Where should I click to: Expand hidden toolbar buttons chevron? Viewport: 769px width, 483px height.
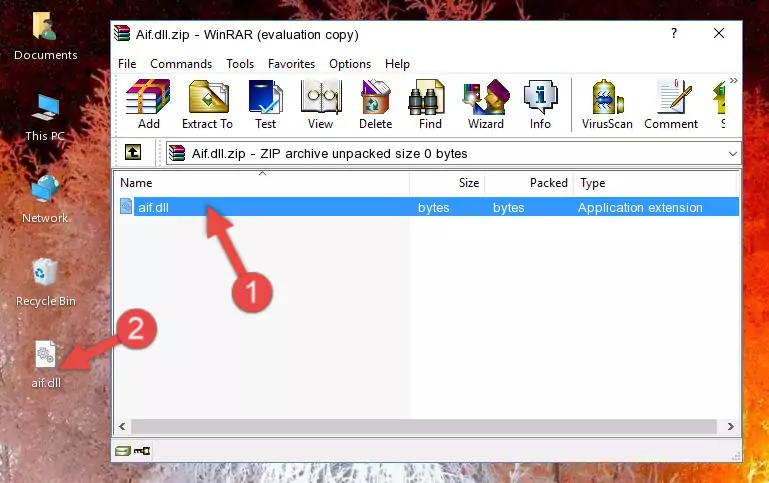pyautogui.click(x=733, y=80)
